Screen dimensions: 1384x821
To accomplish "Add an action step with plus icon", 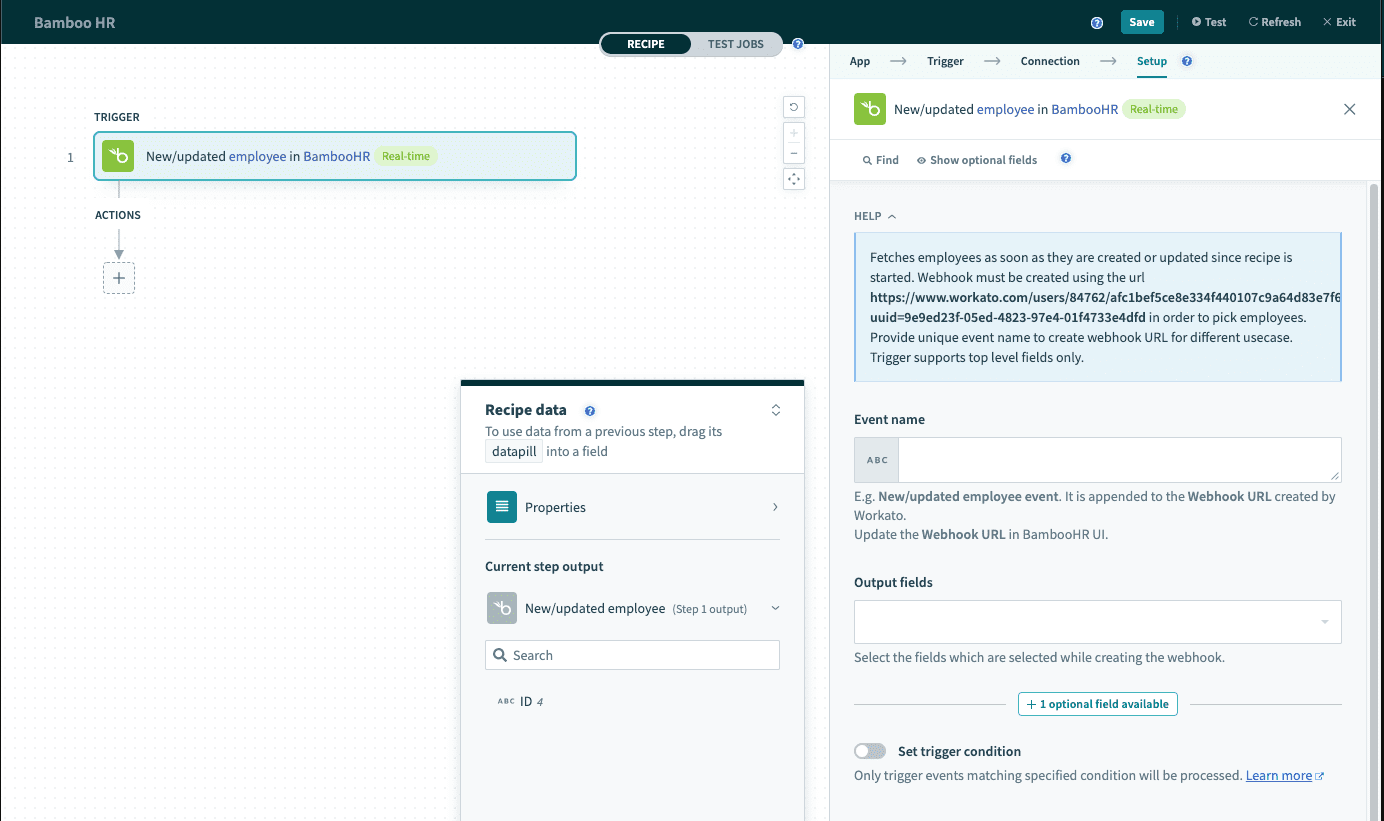I will 119,278.
